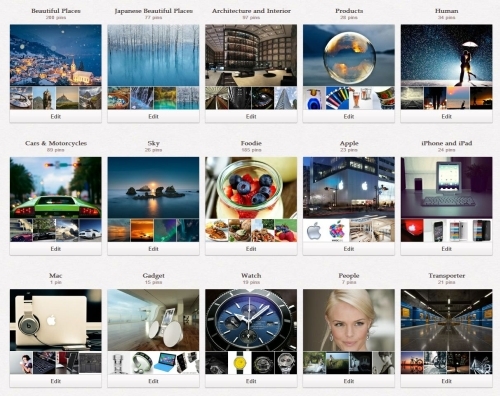Open berry parfait cover of Foodie

click(251, 187)
